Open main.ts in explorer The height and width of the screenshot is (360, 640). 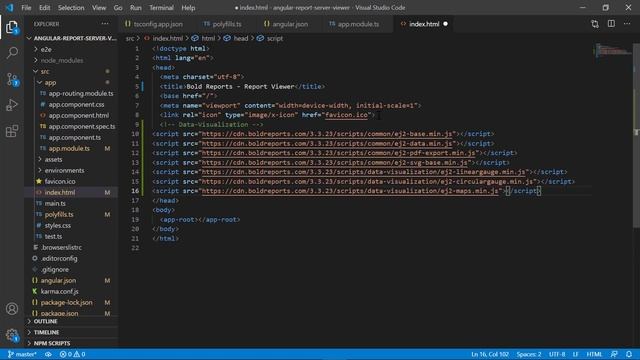(x=55, y=204)
